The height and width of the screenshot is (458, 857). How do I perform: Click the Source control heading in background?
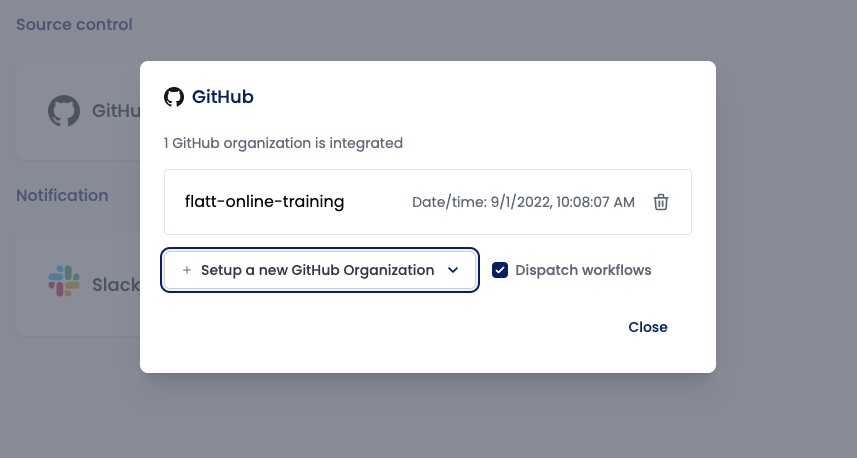click(74, 25)
